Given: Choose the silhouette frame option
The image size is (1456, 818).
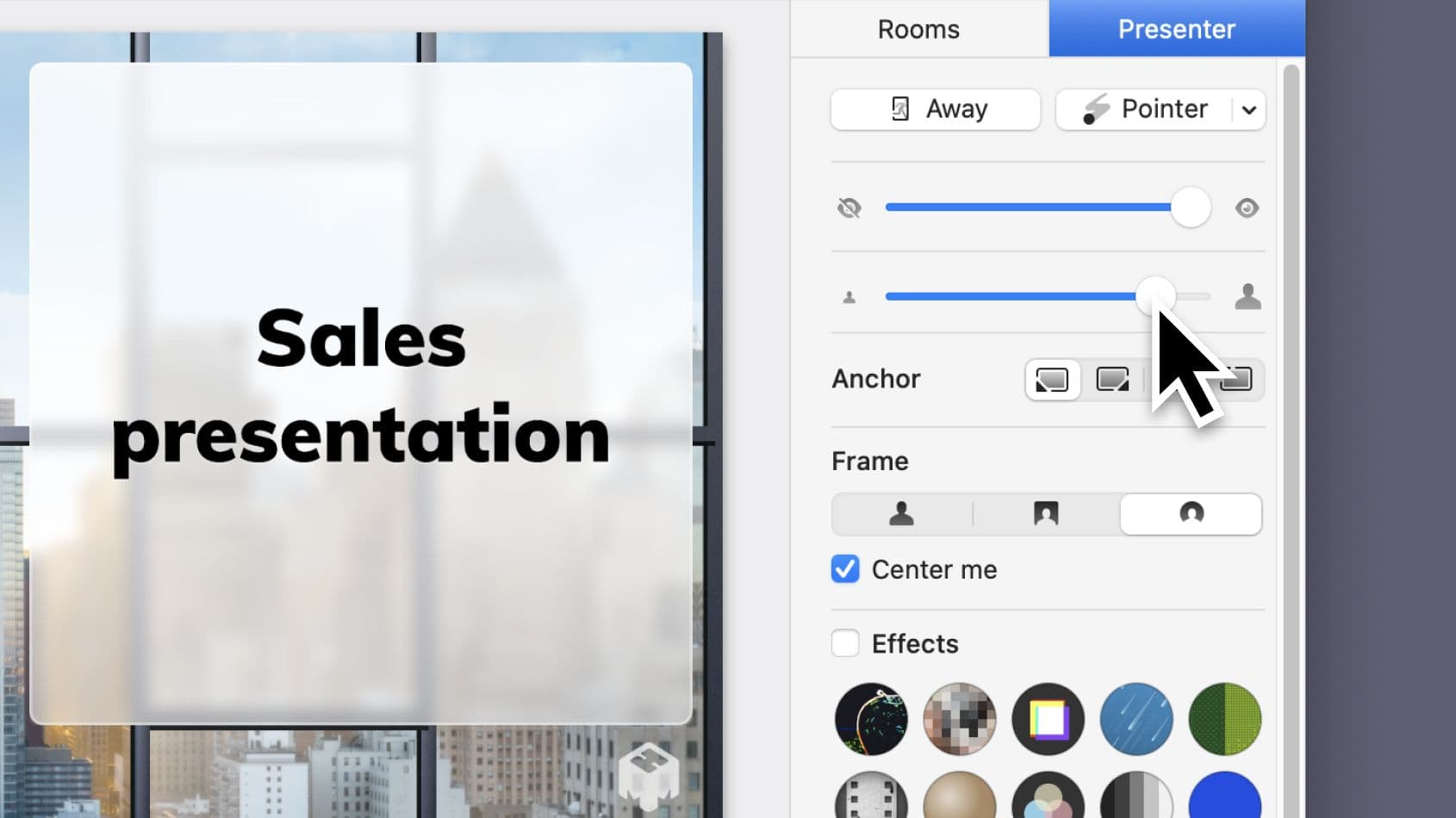Looking at the screenshot, I should 901,514.
